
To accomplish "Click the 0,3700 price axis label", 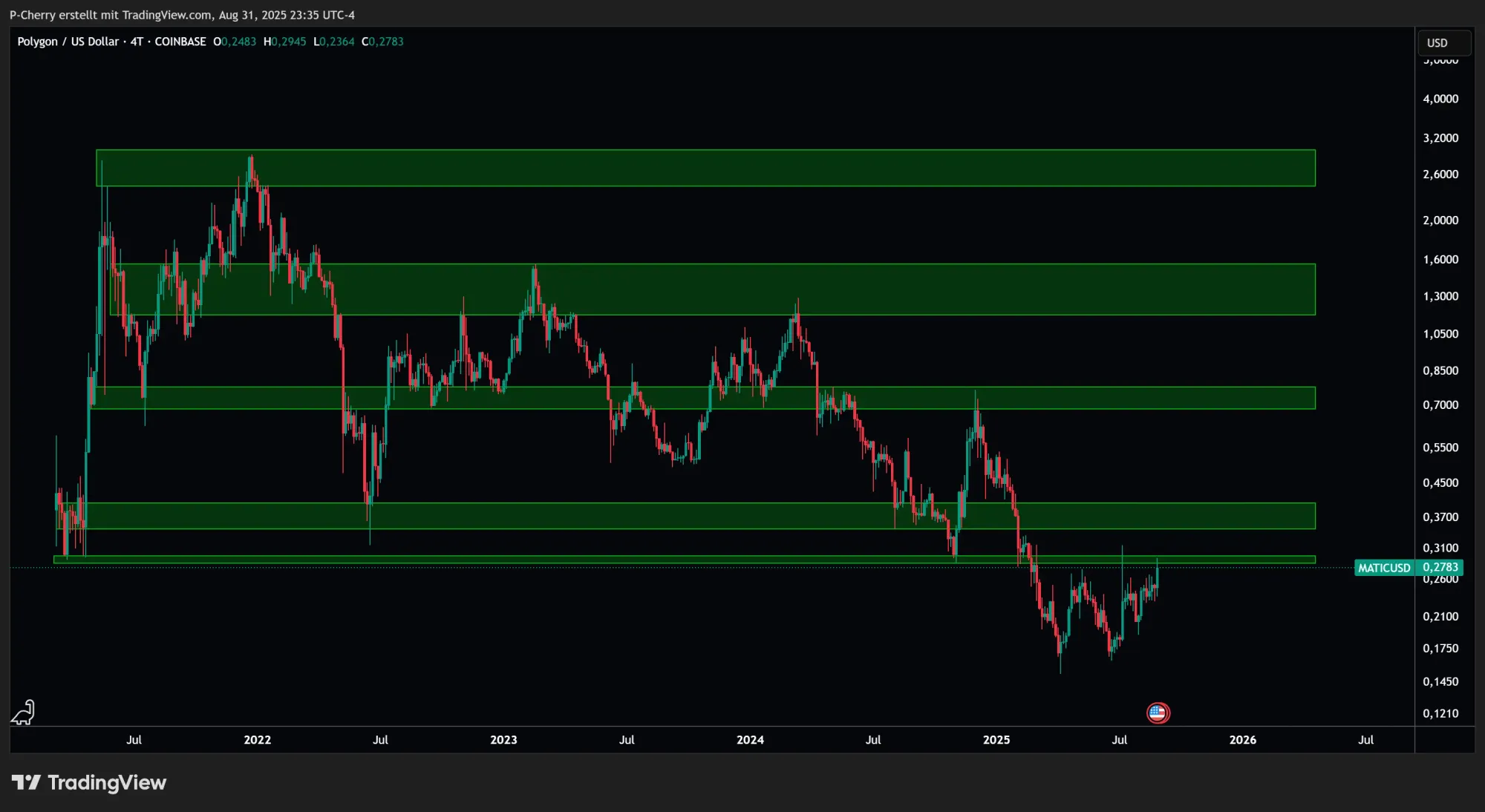I will point(1440,517).
